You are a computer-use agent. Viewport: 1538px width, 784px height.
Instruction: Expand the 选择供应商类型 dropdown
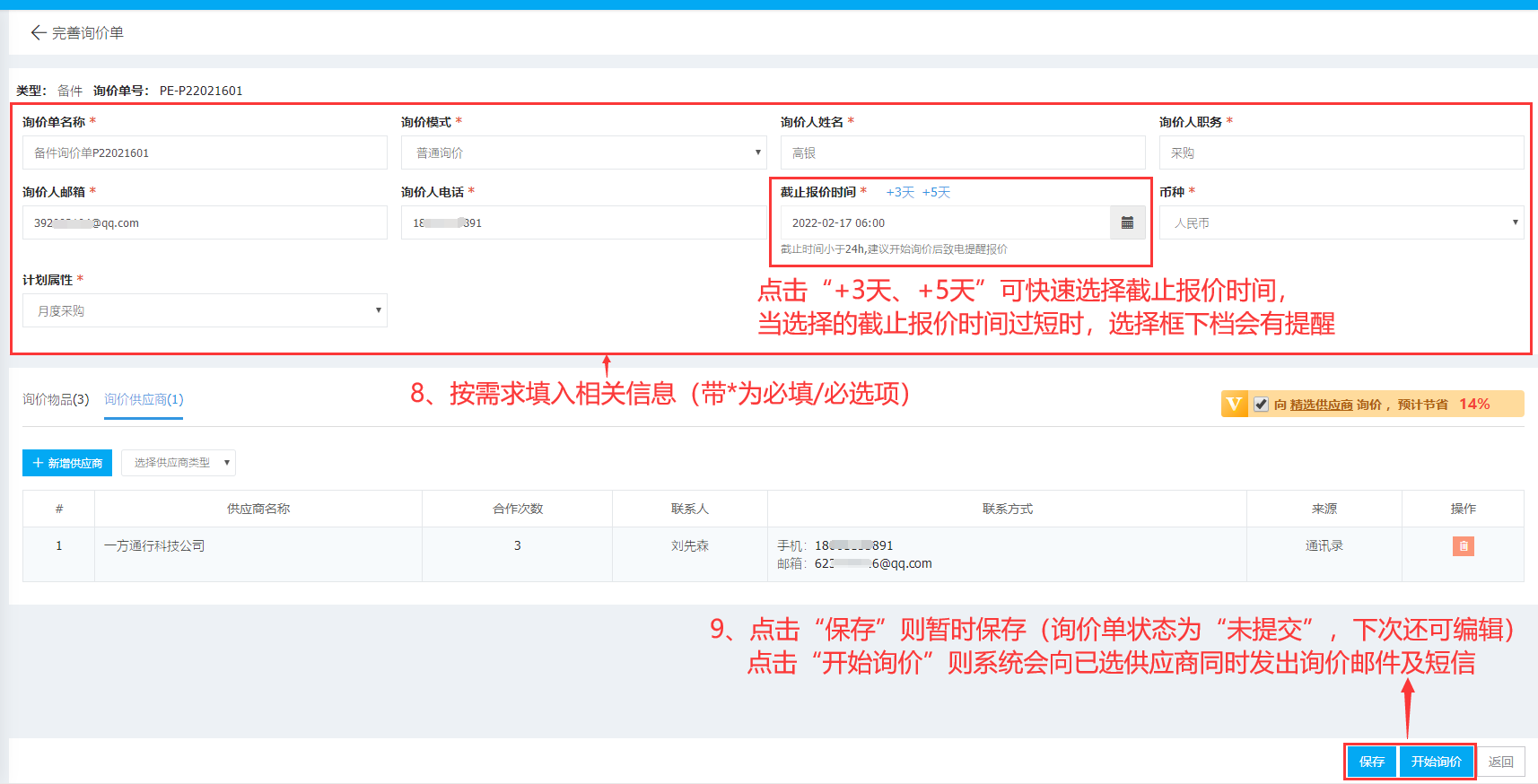[179, 463]
